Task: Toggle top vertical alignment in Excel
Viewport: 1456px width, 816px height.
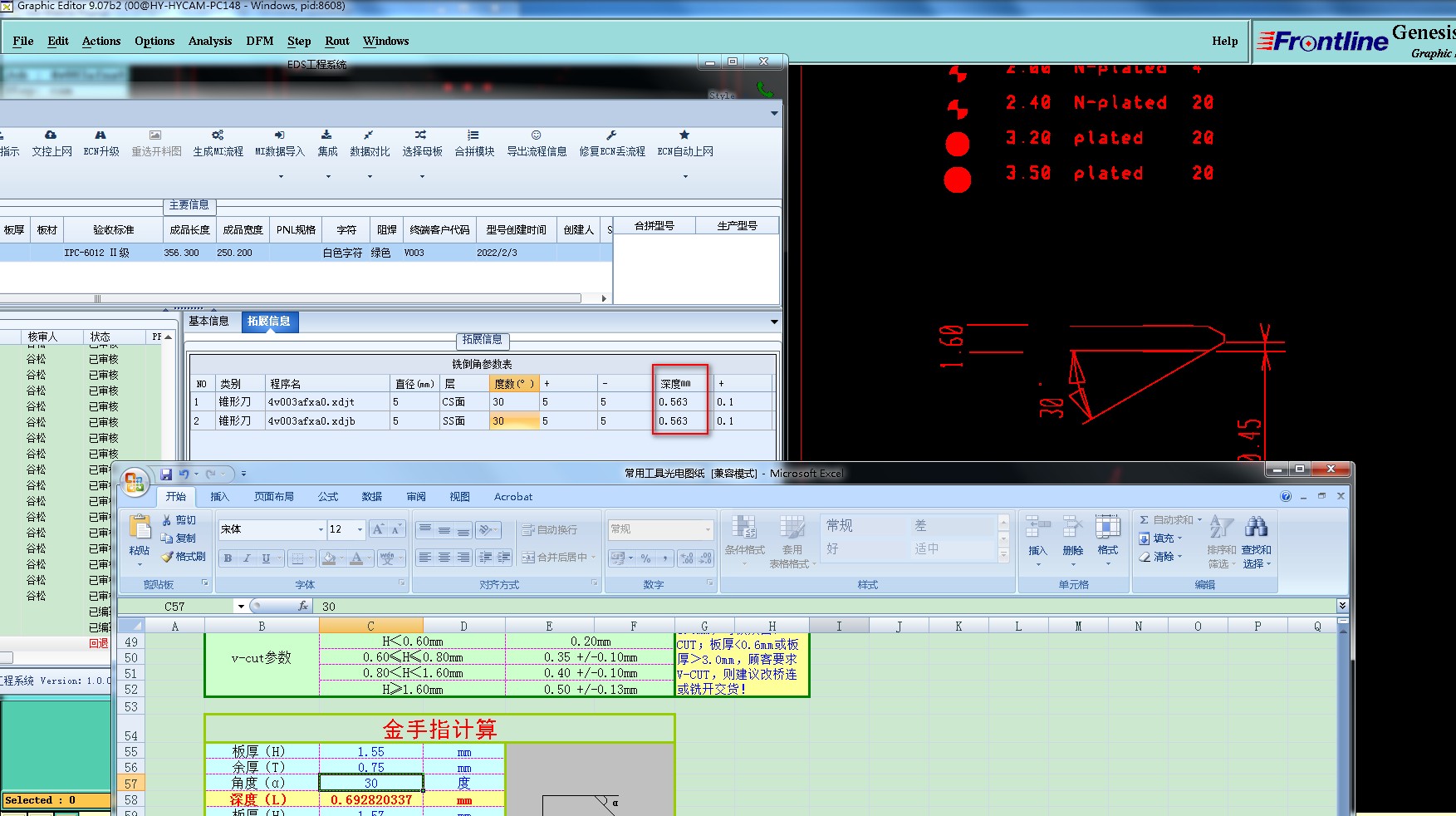Action: click(x=425, y=529)
